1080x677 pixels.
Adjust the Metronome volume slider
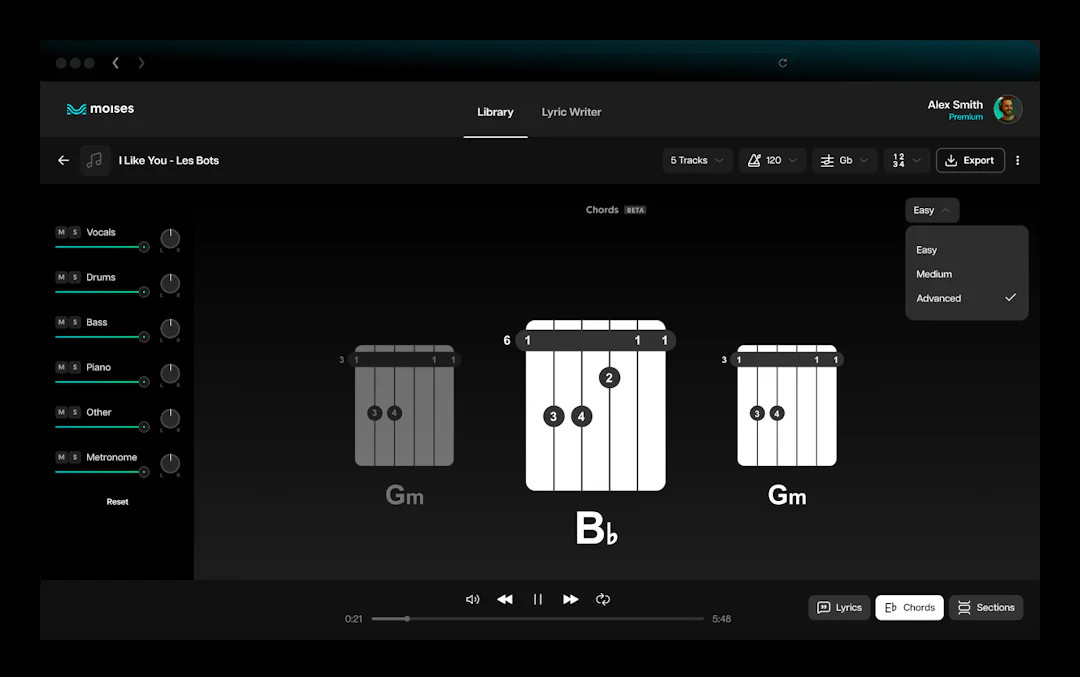tap(102, 472)
